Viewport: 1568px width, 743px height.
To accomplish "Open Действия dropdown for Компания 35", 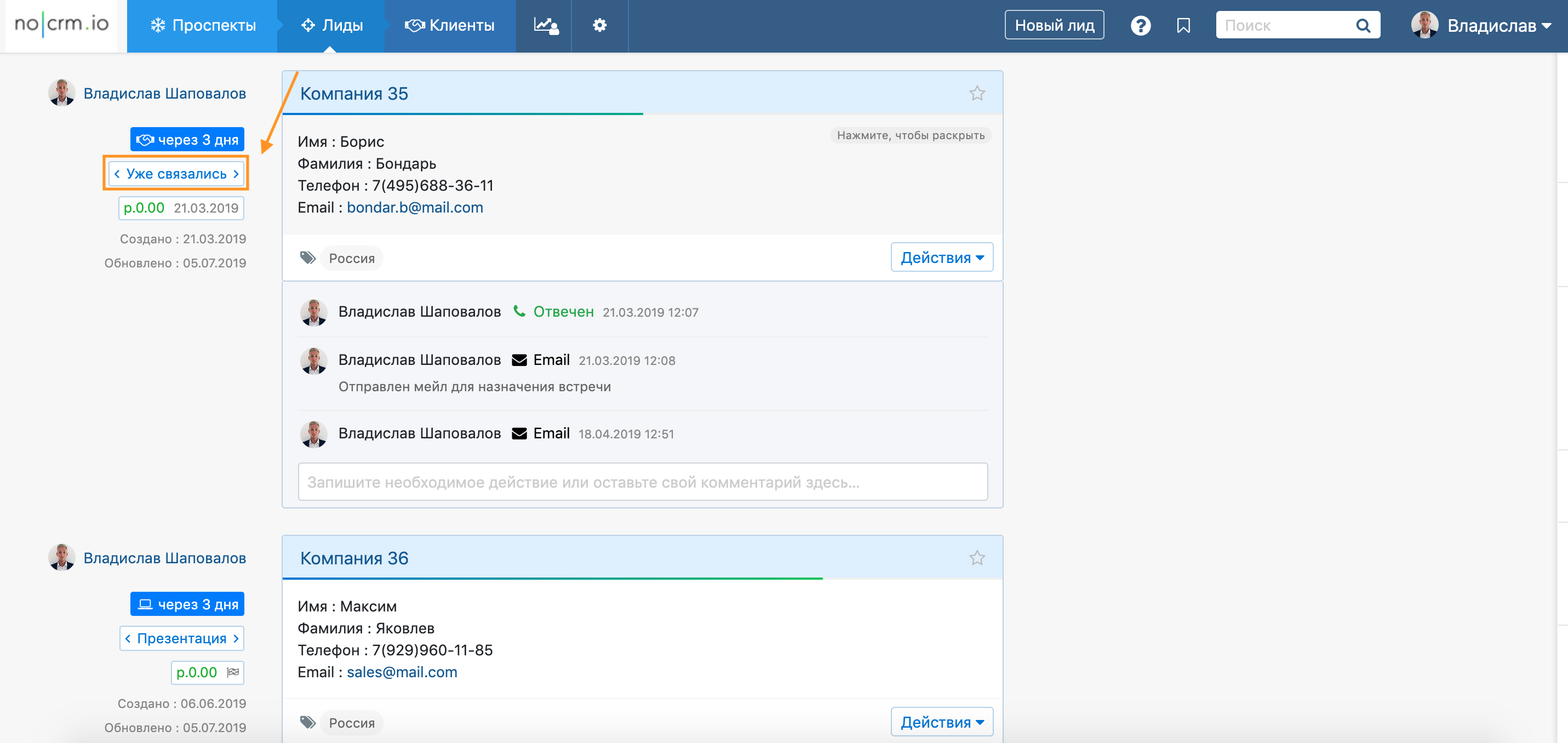I will (x=941, y=258).
